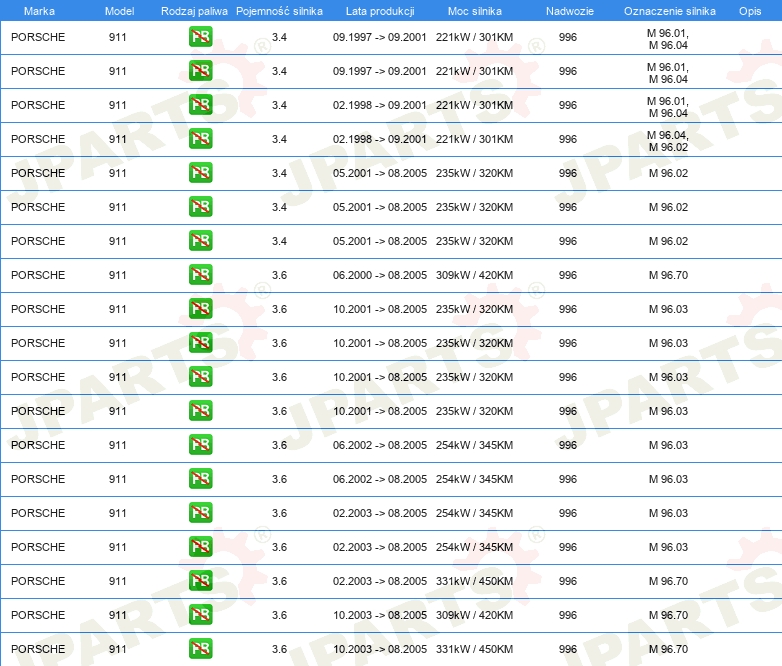The height and width of the screenshot is (666, 782).
Task: Click fuel icon in the 02.2003 331kW row
Action: [x=200, y=581]
